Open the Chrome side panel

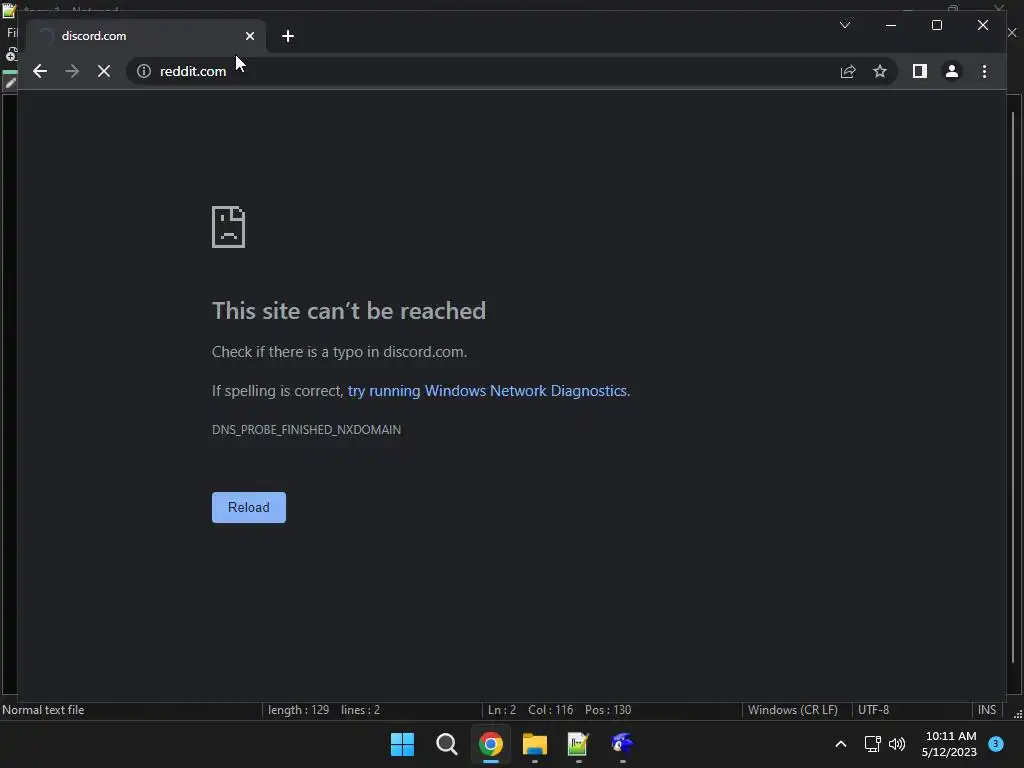coord(920,71)
